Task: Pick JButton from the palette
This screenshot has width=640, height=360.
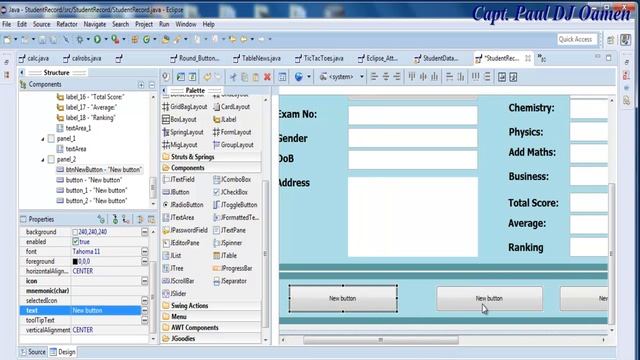Action: (176, 192)
